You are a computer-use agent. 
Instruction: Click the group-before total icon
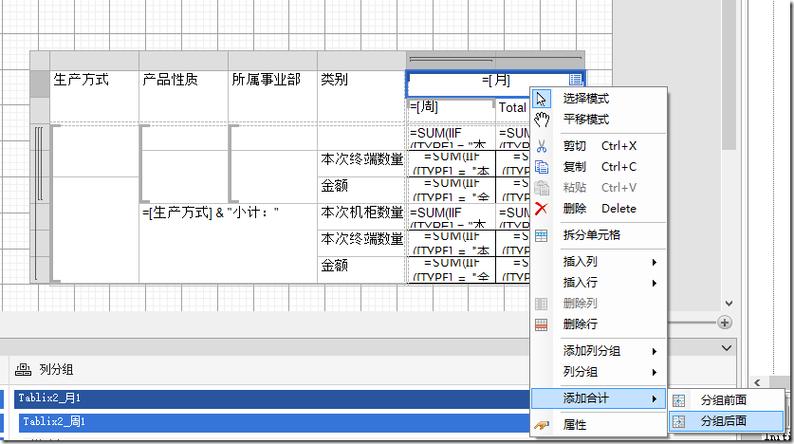tap(679, 400)
